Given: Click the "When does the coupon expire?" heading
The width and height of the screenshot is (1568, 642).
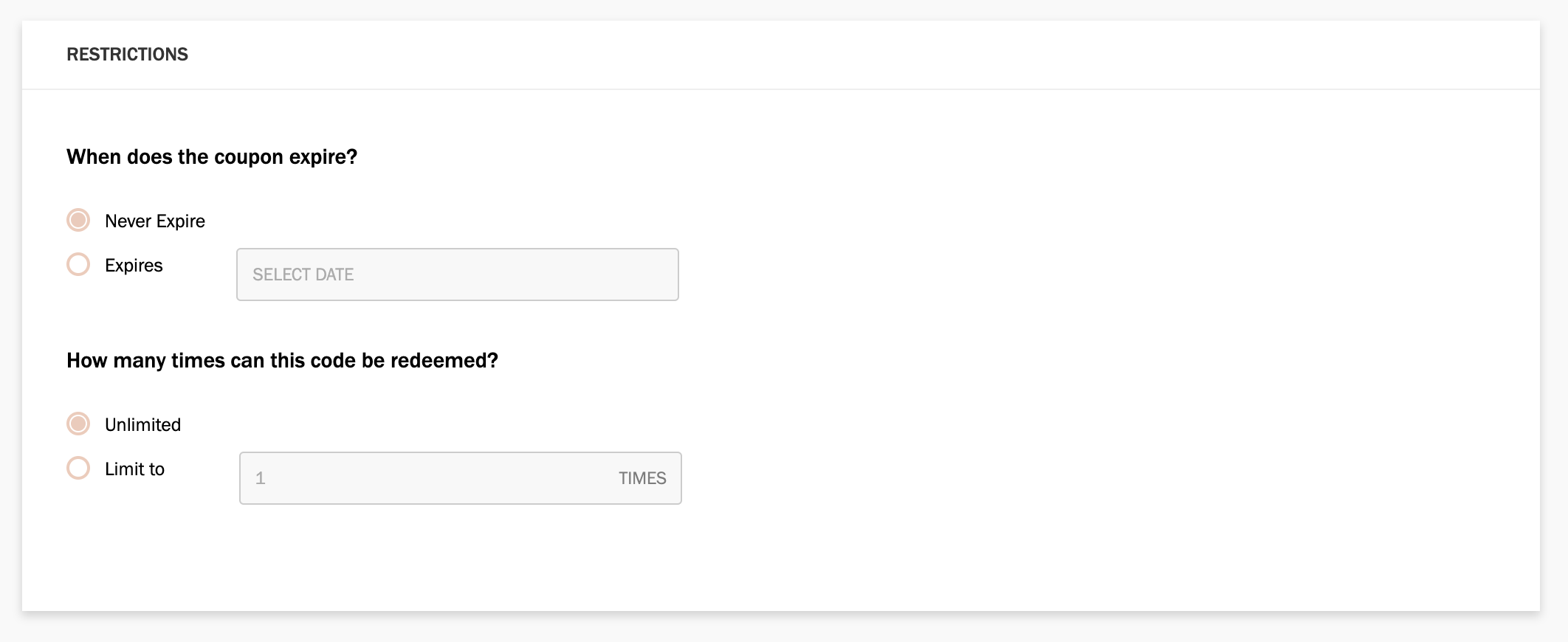Looking at the screenshot, I should click(212, 157).
